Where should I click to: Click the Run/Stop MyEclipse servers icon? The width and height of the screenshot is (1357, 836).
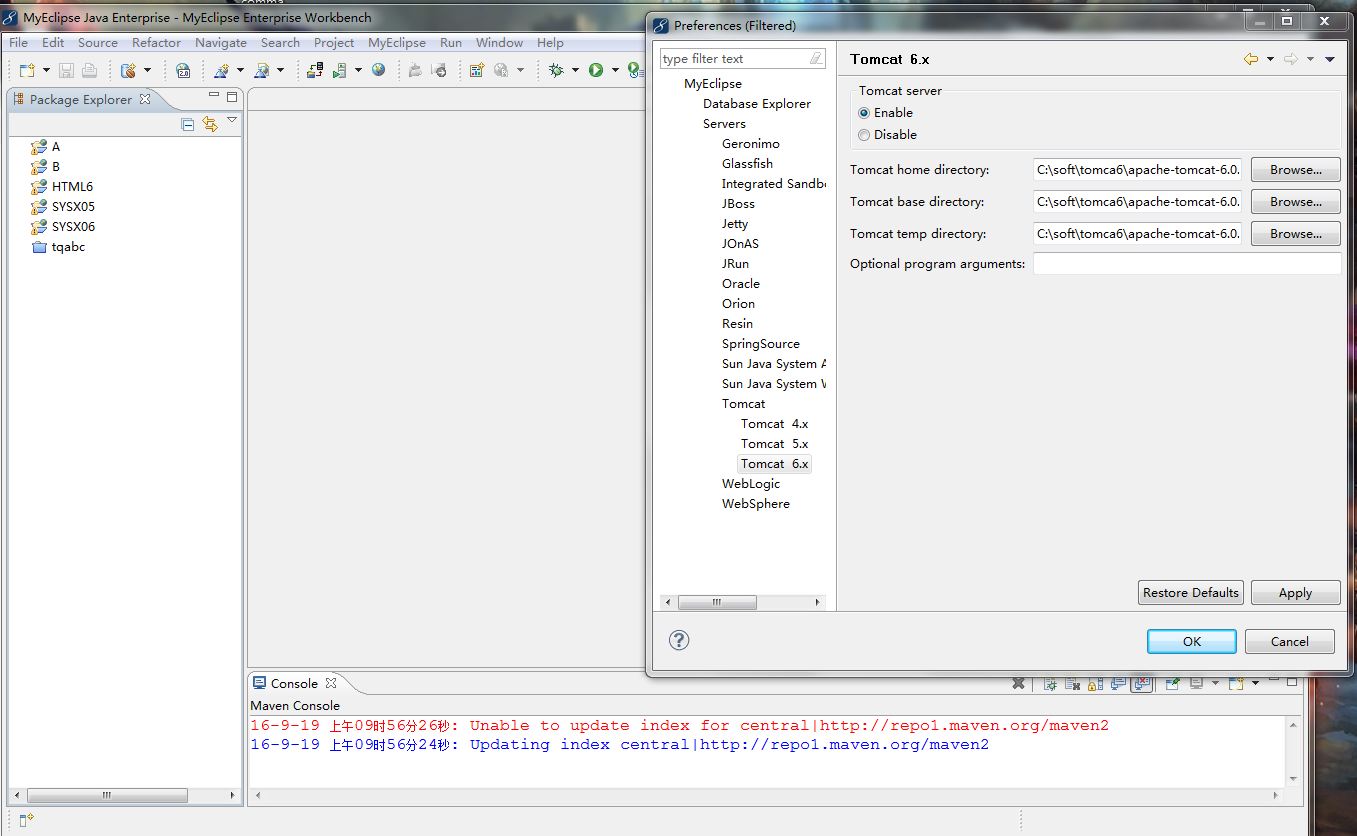pyautogui.click(x=339, y=70)
